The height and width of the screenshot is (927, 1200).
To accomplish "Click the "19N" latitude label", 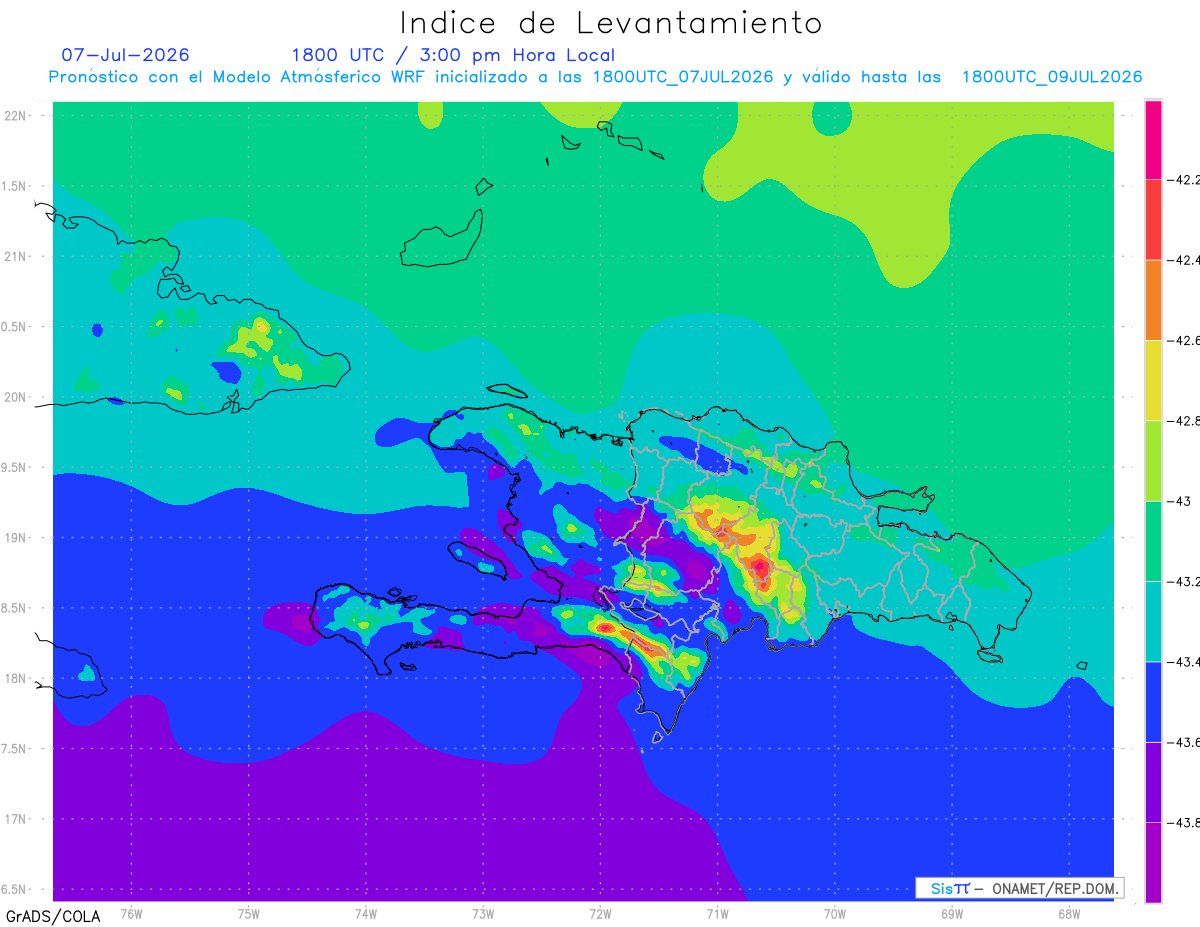I will (x=17, y=538).
